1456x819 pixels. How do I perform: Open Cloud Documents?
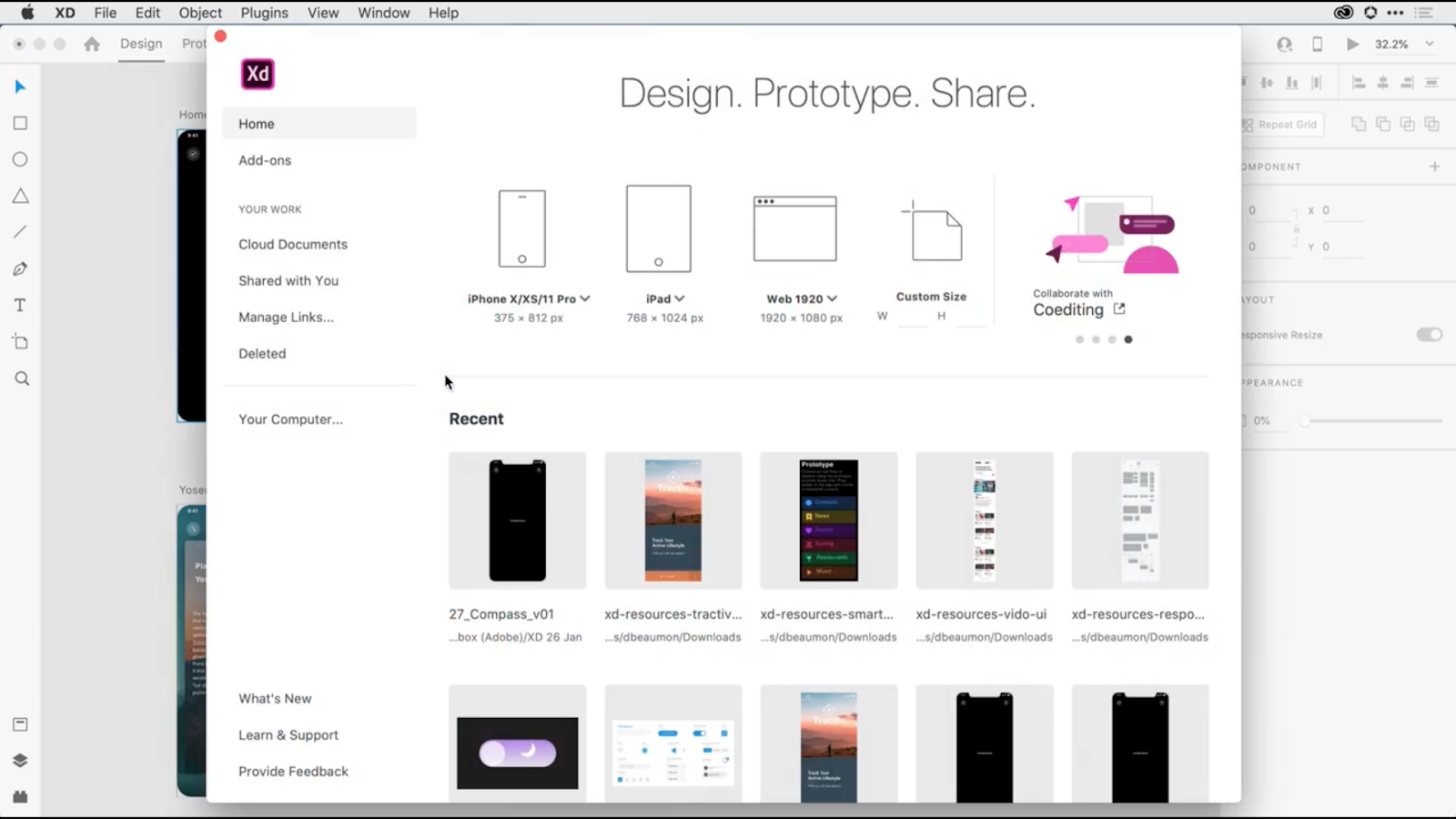pyautogui.click(x=293, y=244)
